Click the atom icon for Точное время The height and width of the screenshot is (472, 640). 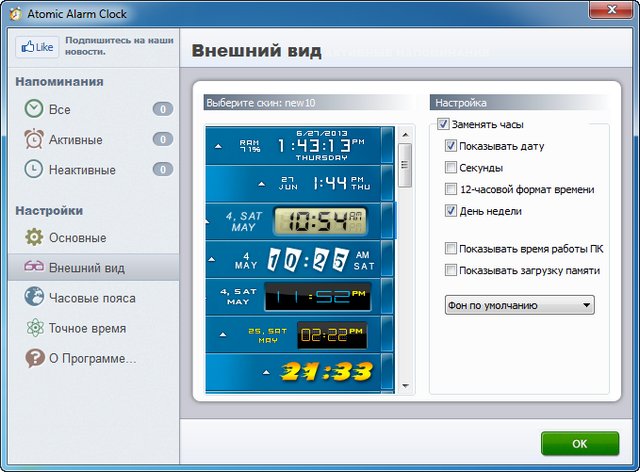tap(34, 328)
